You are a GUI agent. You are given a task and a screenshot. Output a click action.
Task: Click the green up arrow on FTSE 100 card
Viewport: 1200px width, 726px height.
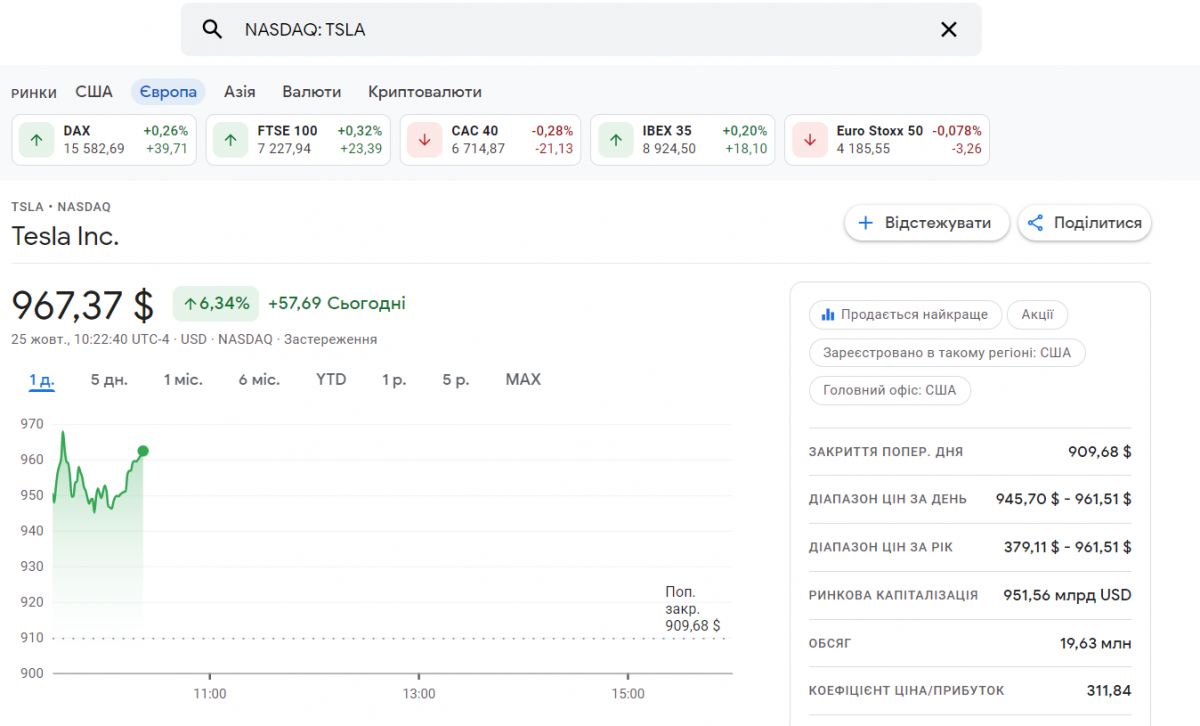click(x=231, y=140)
